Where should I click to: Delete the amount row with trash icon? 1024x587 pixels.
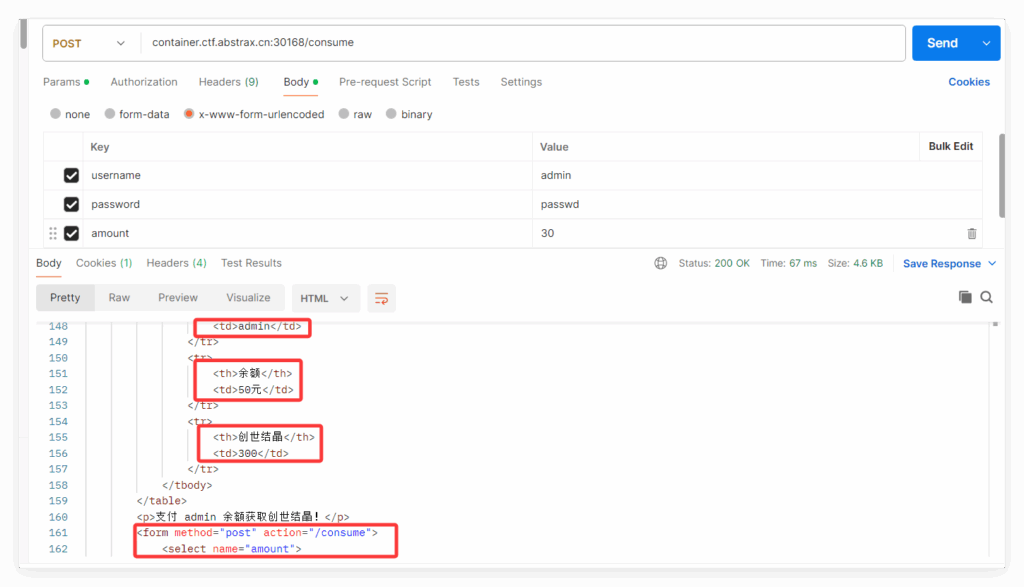(x=971, y=233)
